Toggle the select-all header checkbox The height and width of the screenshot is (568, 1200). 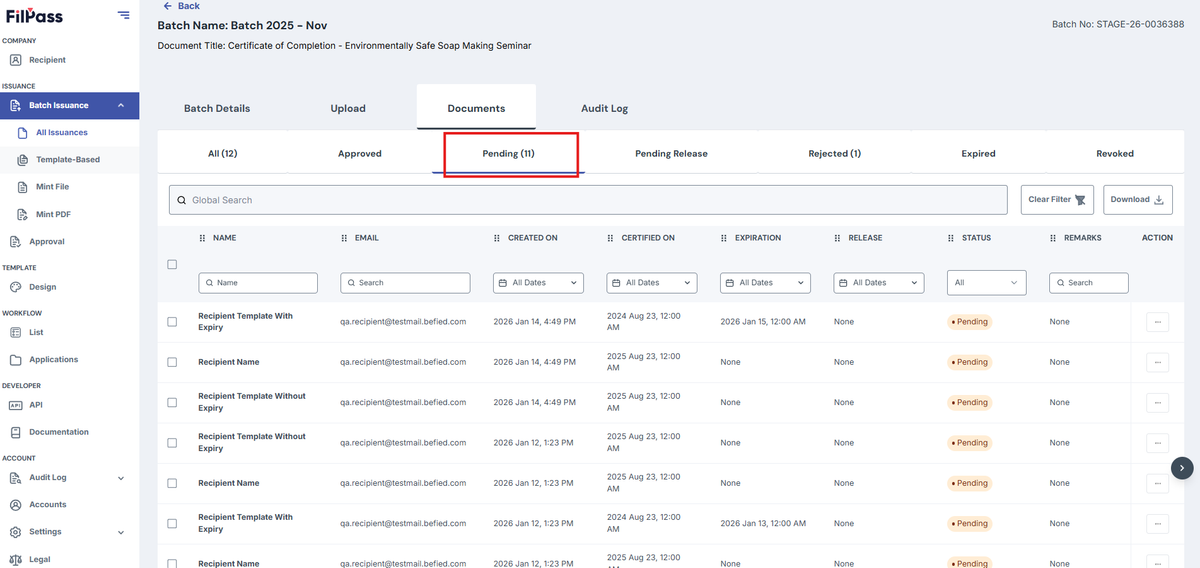click(172, 264)
